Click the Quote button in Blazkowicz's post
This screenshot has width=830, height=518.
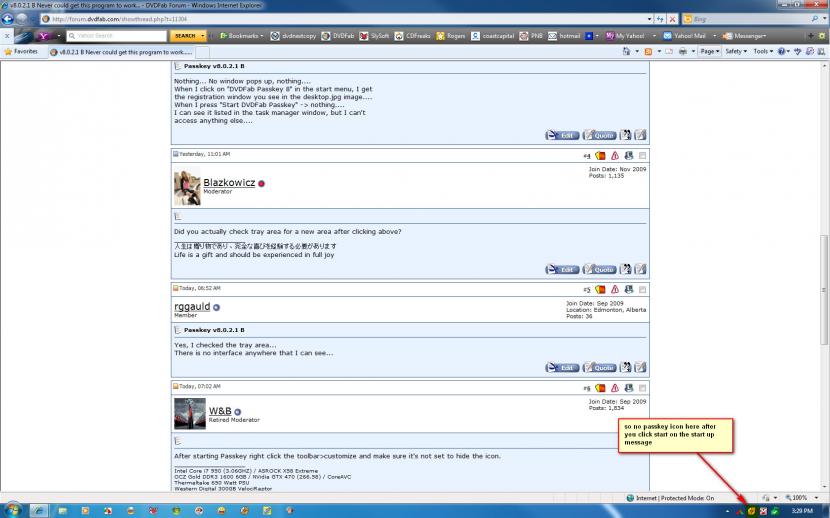coord(599,269)
